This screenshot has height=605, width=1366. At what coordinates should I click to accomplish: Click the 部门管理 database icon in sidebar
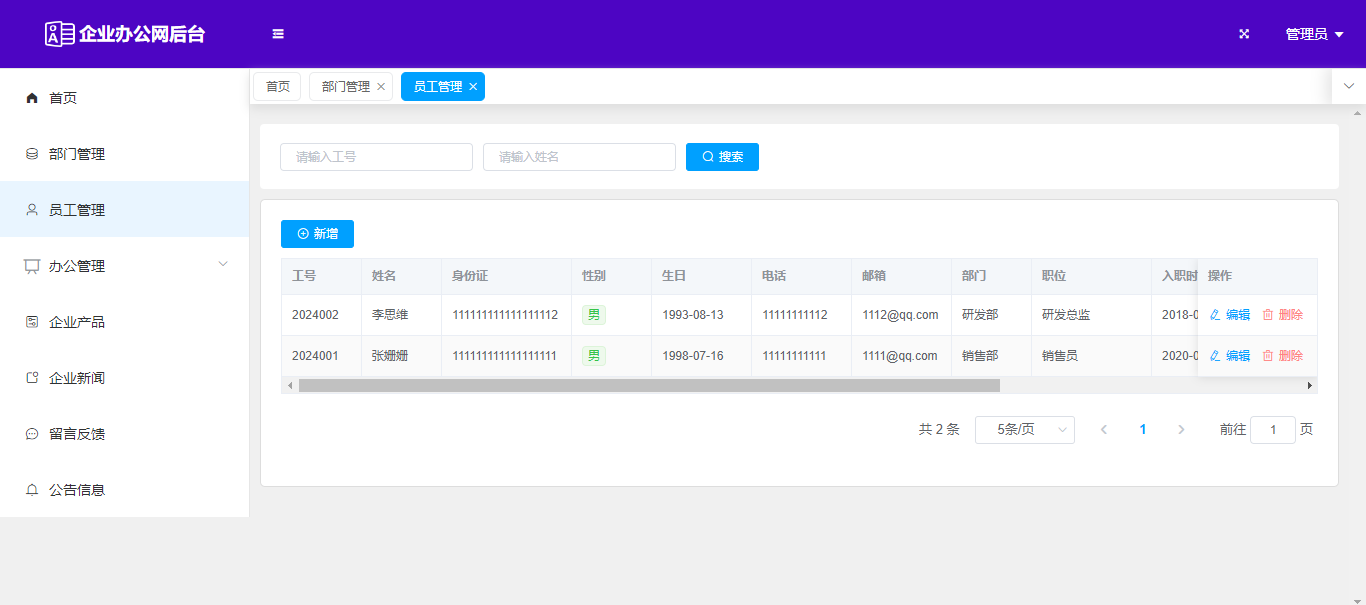(32, 154)
